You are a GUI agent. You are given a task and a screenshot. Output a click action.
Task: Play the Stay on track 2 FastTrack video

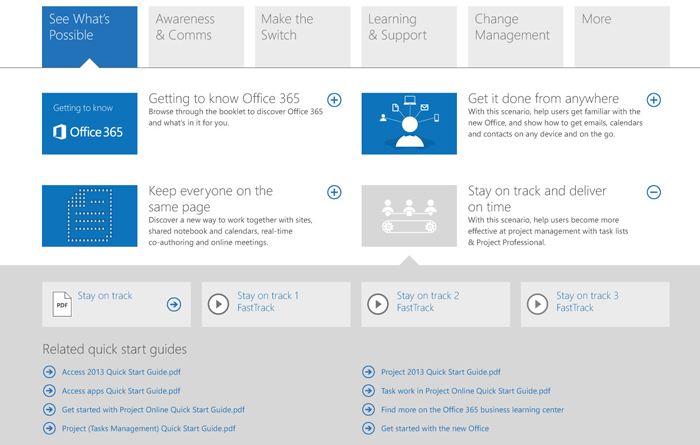pyautogui.click(x=378, y=304)
